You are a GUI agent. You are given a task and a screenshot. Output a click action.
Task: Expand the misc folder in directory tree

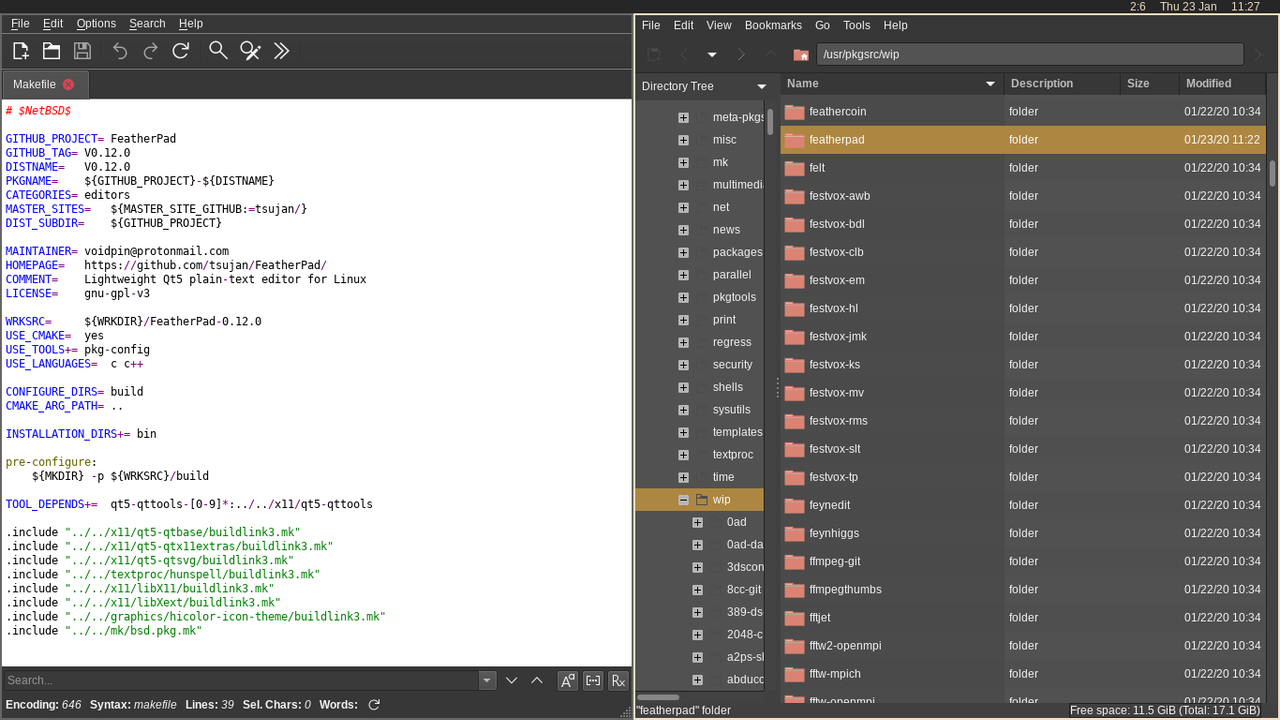pyautogui.click(x=683, y=140)
